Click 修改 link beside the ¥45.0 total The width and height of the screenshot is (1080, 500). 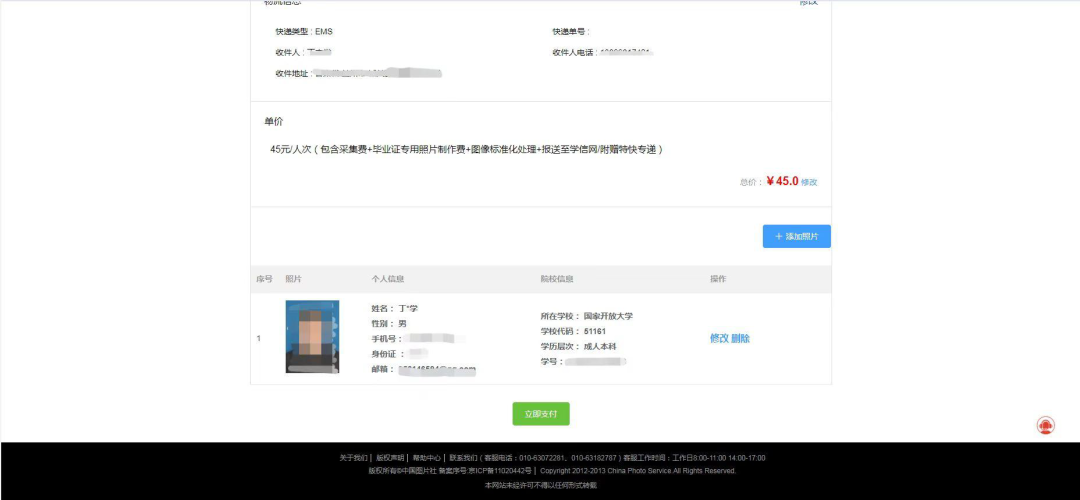(x=809, y=183)
